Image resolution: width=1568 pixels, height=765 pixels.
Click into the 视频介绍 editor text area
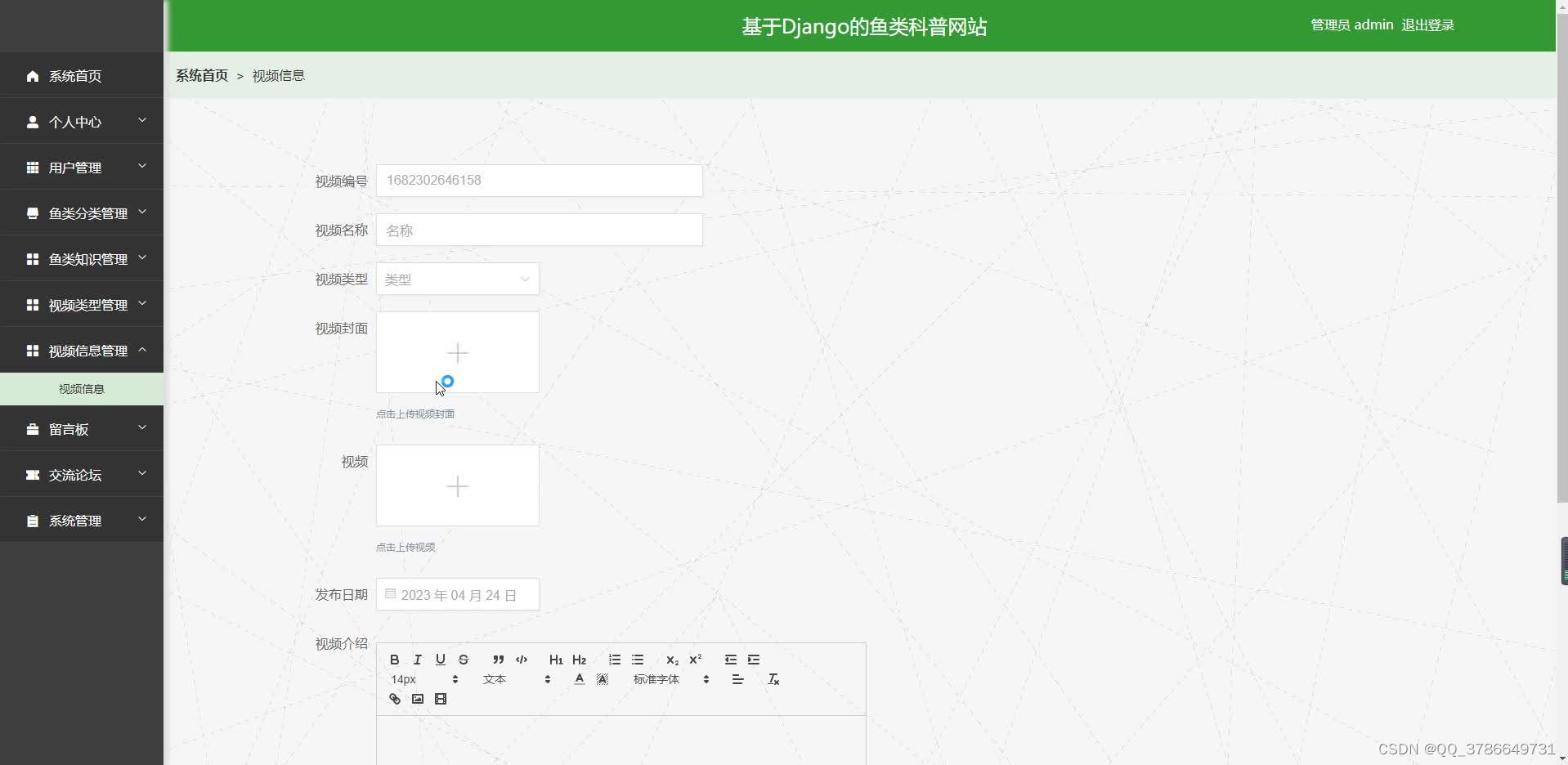click(x=620, y=740)
